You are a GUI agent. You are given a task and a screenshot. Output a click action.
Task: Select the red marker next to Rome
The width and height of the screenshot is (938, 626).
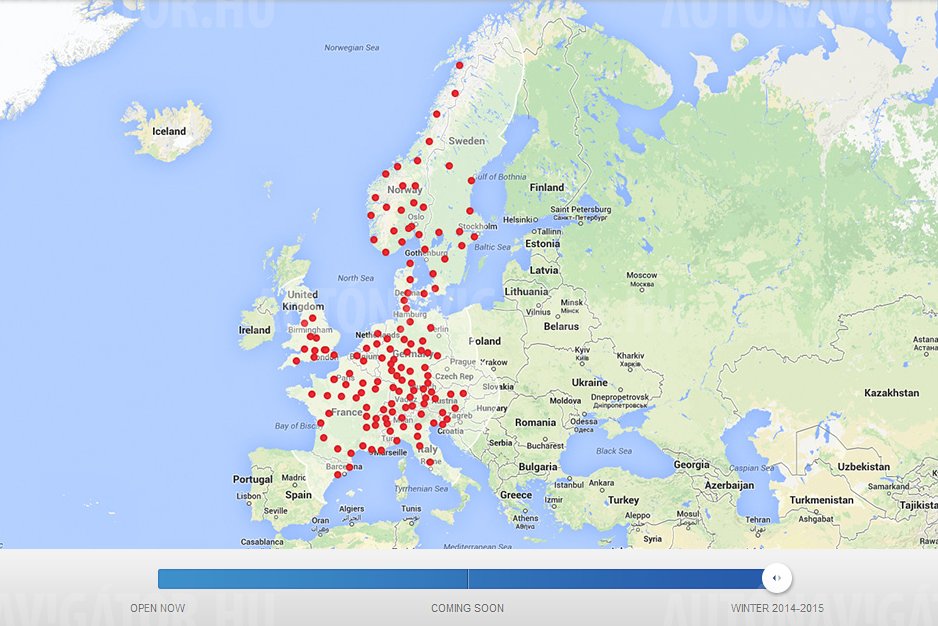(430, 462)
